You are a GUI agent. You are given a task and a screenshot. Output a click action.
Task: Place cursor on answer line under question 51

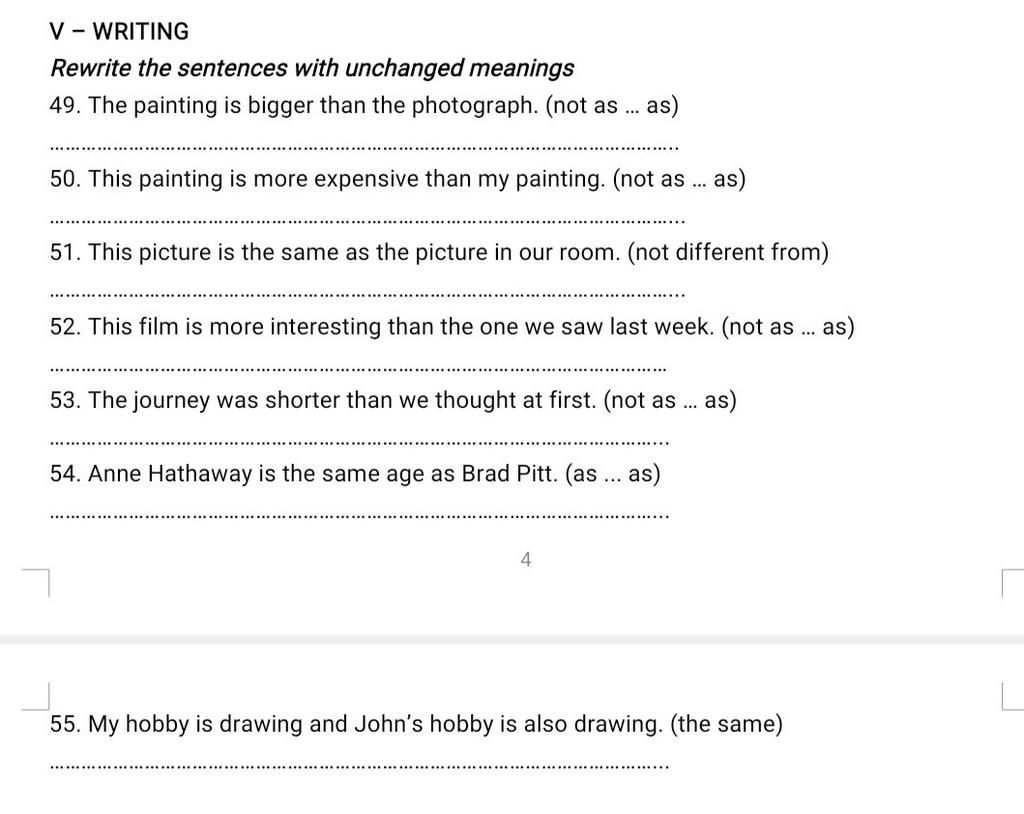(x=368, y=295)
